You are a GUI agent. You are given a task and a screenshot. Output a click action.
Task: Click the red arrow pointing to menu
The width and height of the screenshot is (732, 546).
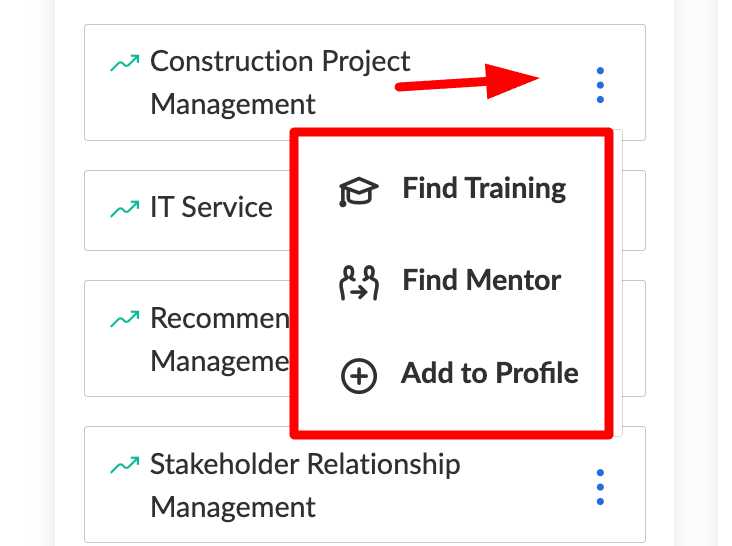click(x=467, y=82)
